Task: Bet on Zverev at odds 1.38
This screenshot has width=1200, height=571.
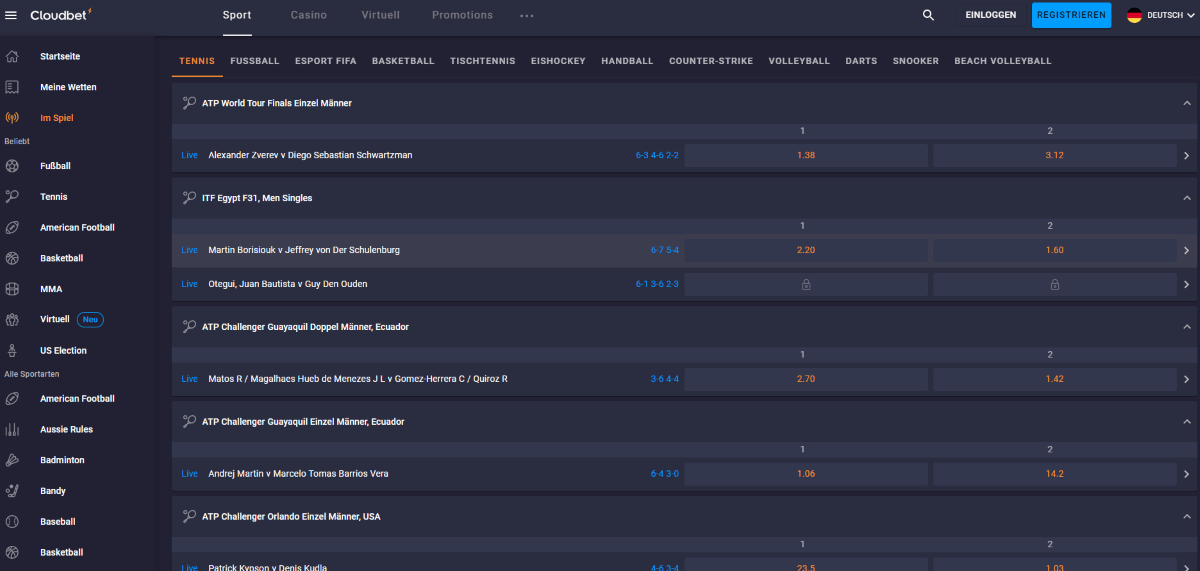Action: click(x=806, y=155)
